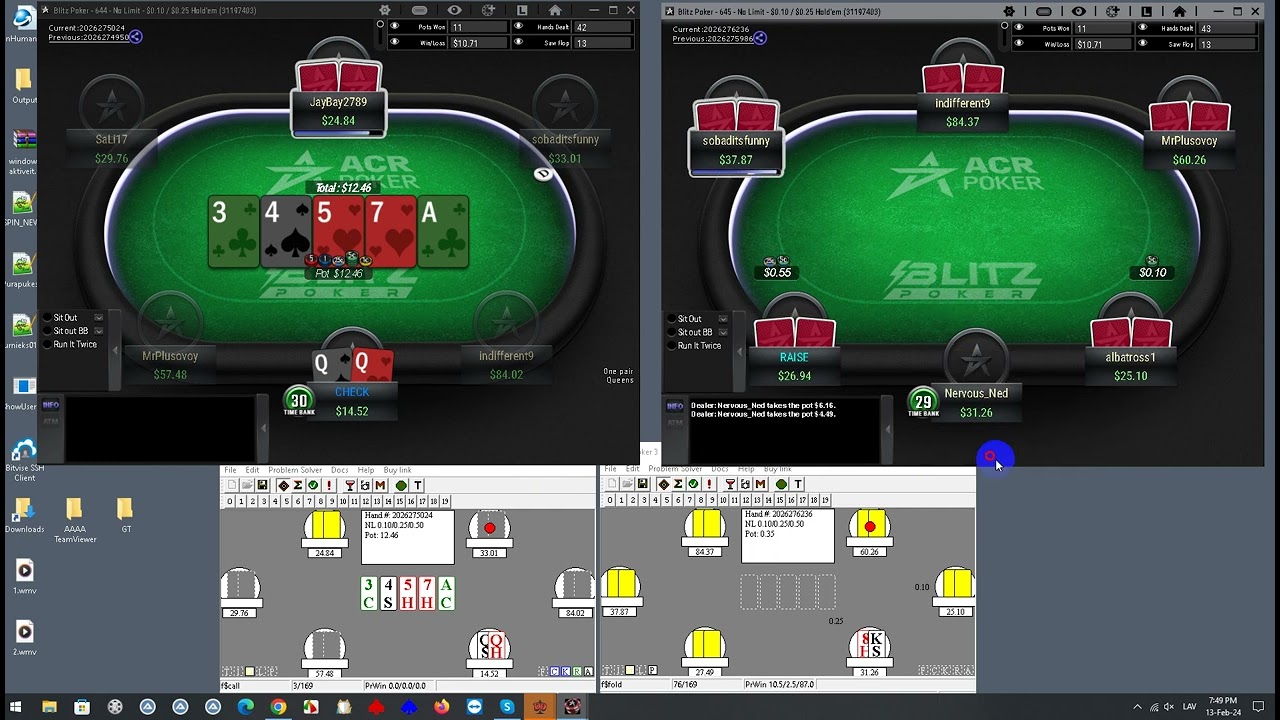
Task: Open File menu in left solver window
Action: [x=230, y=470]
